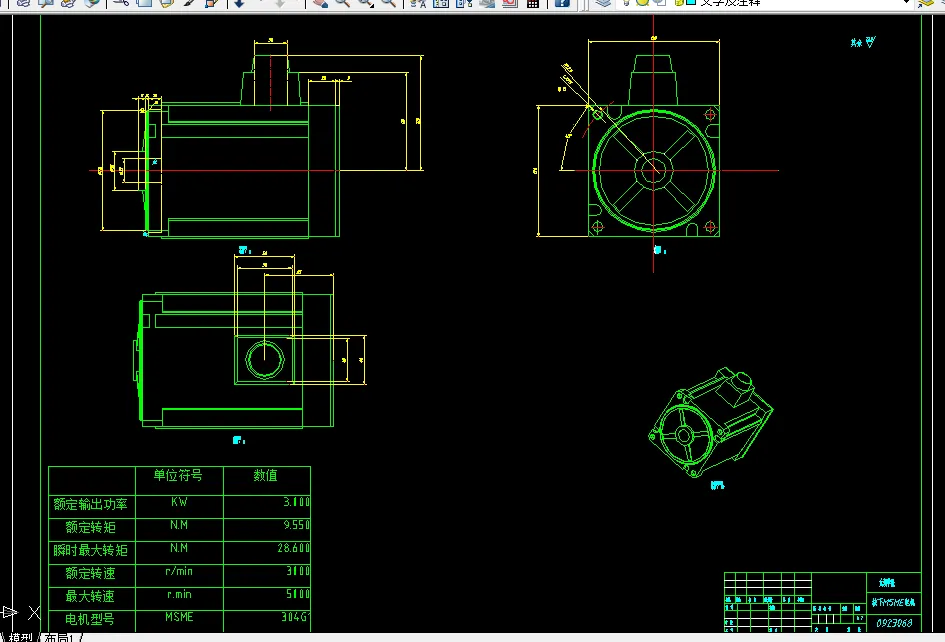The height and width of the screenshot is (642, 945).
Task: Click the QuickCalc calculator icon
Action: pos(533,2)
